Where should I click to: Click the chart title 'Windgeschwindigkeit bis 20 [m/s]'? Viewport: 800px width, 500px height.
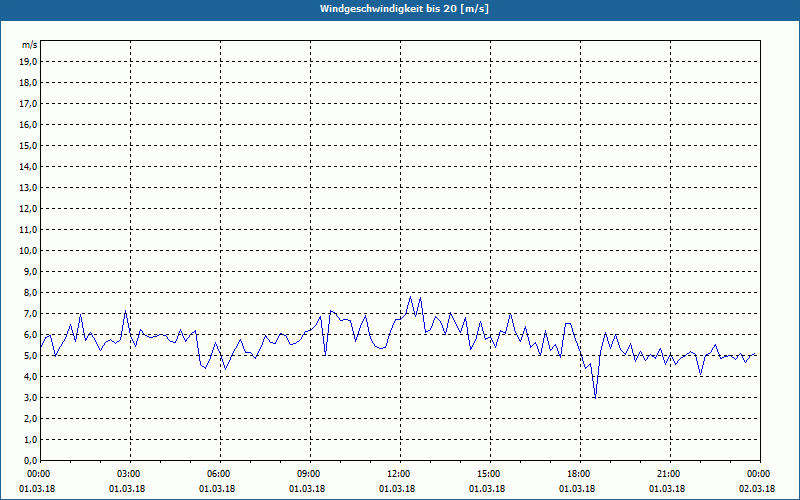(x=404, y=9)
